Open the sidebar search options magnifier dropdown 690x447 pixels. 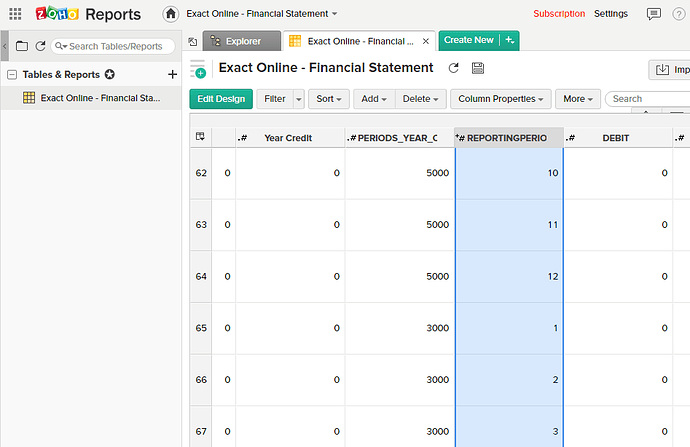61,46
